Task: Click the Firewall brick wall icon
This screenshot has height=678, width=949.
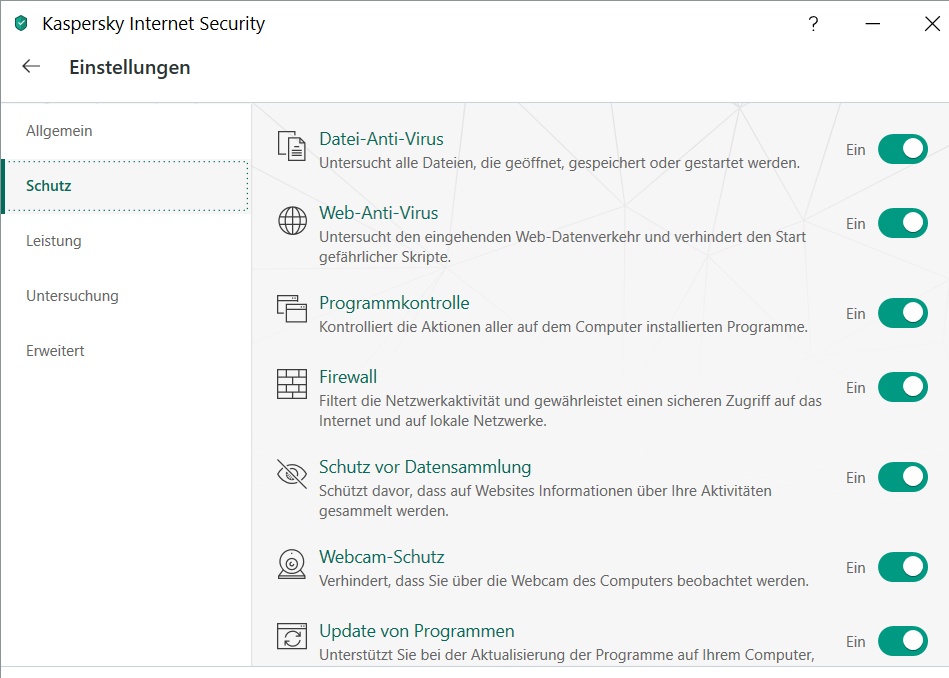Action: [x=292, y=384]
